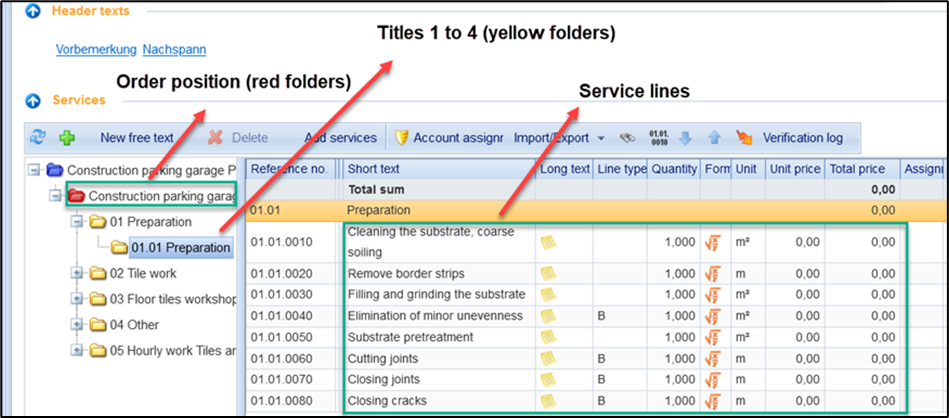Click the blue move up arrow

click(x=714, y=138)
